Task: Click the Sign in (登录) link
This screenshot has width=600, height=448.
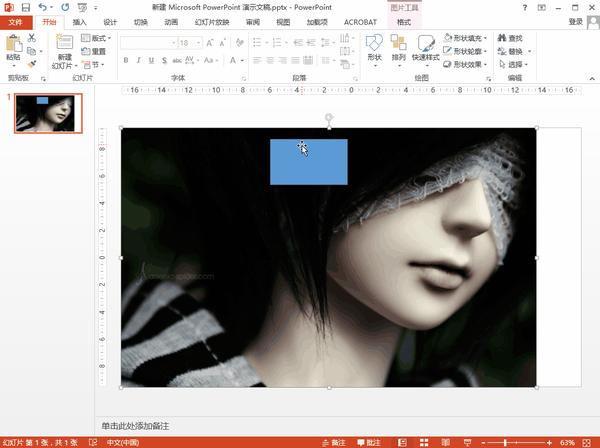Action: pyautogui.click(x=576, y=22)
